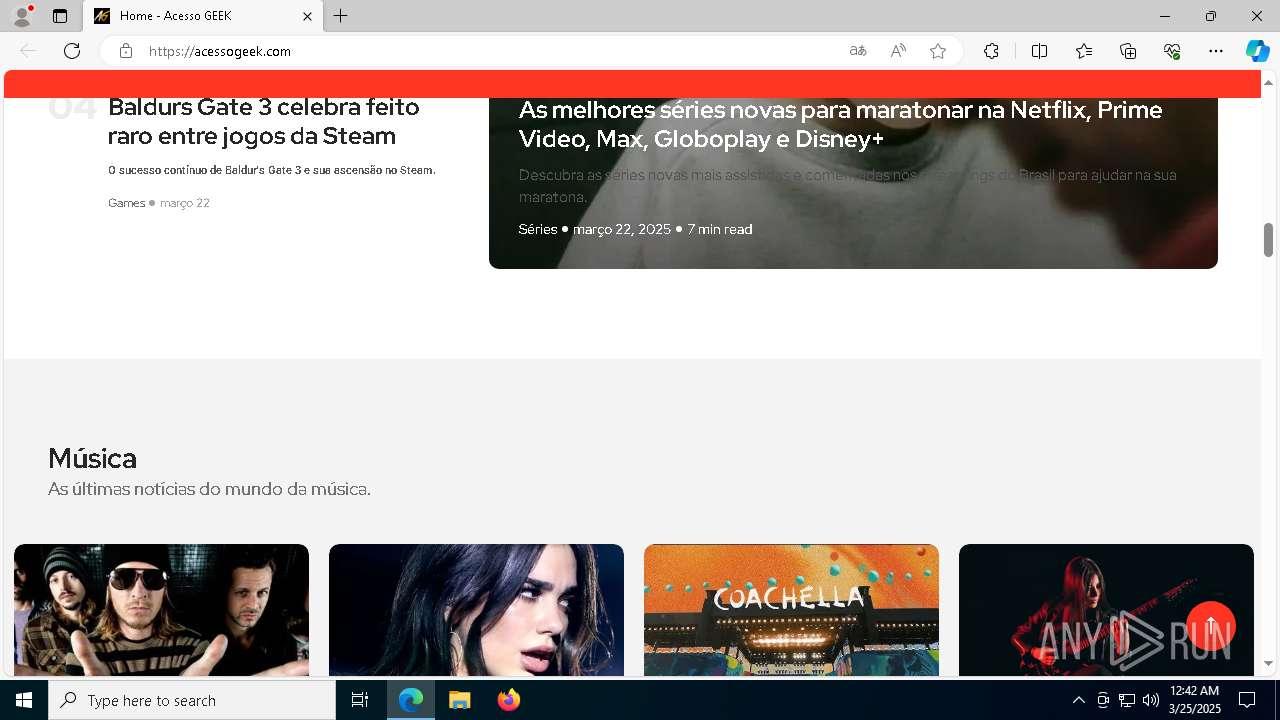Image resolution: width=1280 pixels, height=720 pixels.
Task: Open the Windows Start menu
Action: 24,700
